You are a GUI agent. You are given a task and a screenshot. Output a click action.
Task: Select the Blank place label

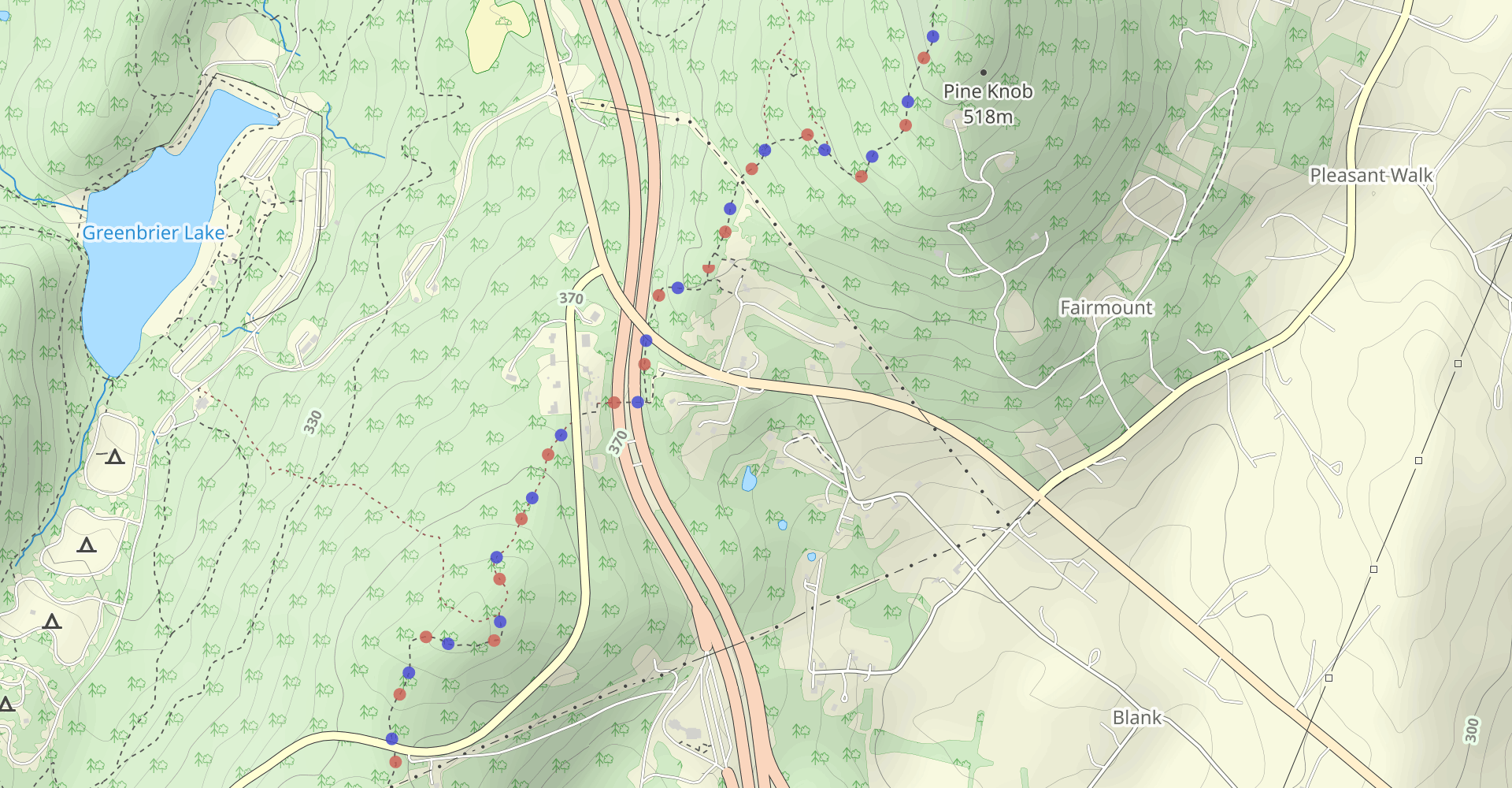(1136, 717)
